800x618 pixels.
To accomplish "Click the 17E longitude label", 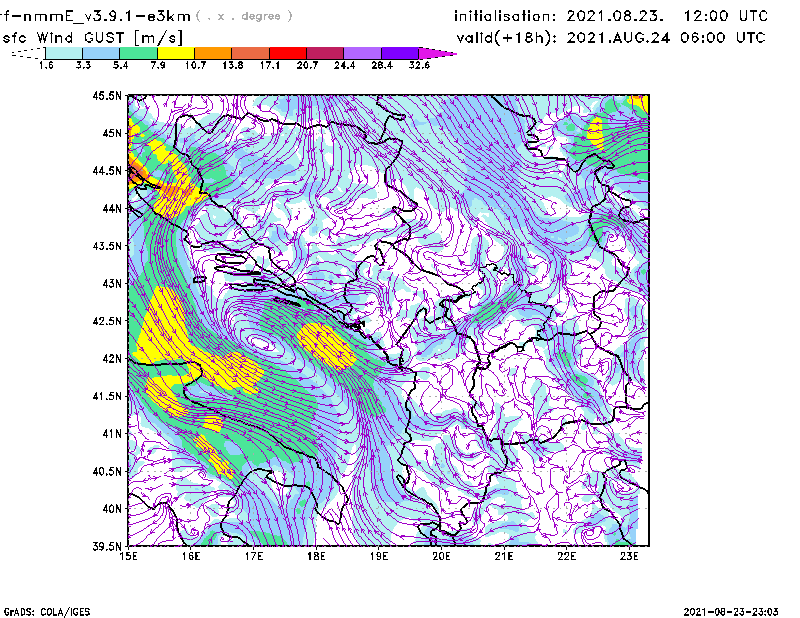I will pos(254,556).
